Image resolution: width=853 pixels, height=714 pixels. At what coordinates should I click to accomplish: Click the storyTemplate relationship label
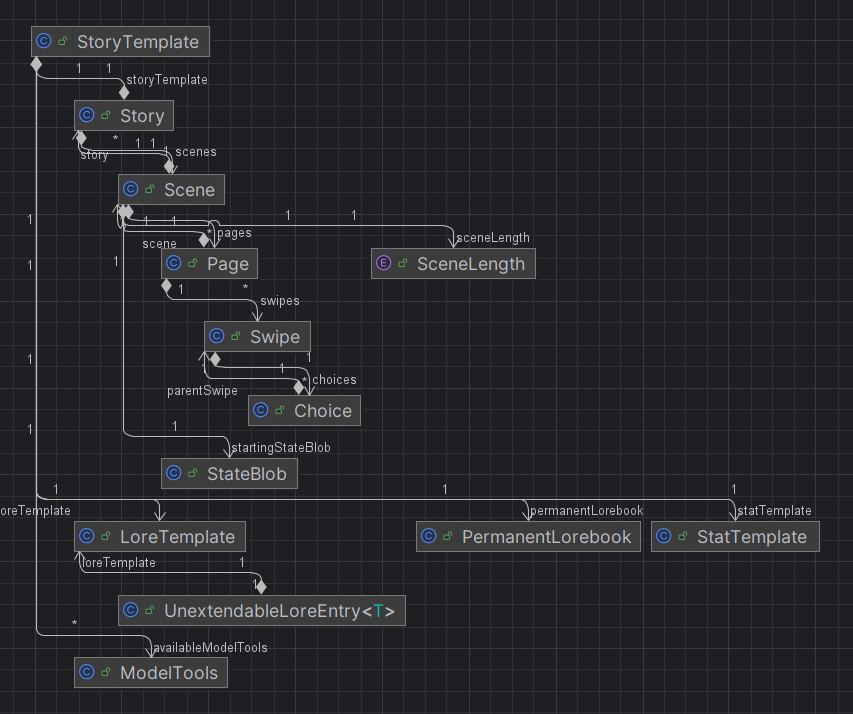(167, 79)
